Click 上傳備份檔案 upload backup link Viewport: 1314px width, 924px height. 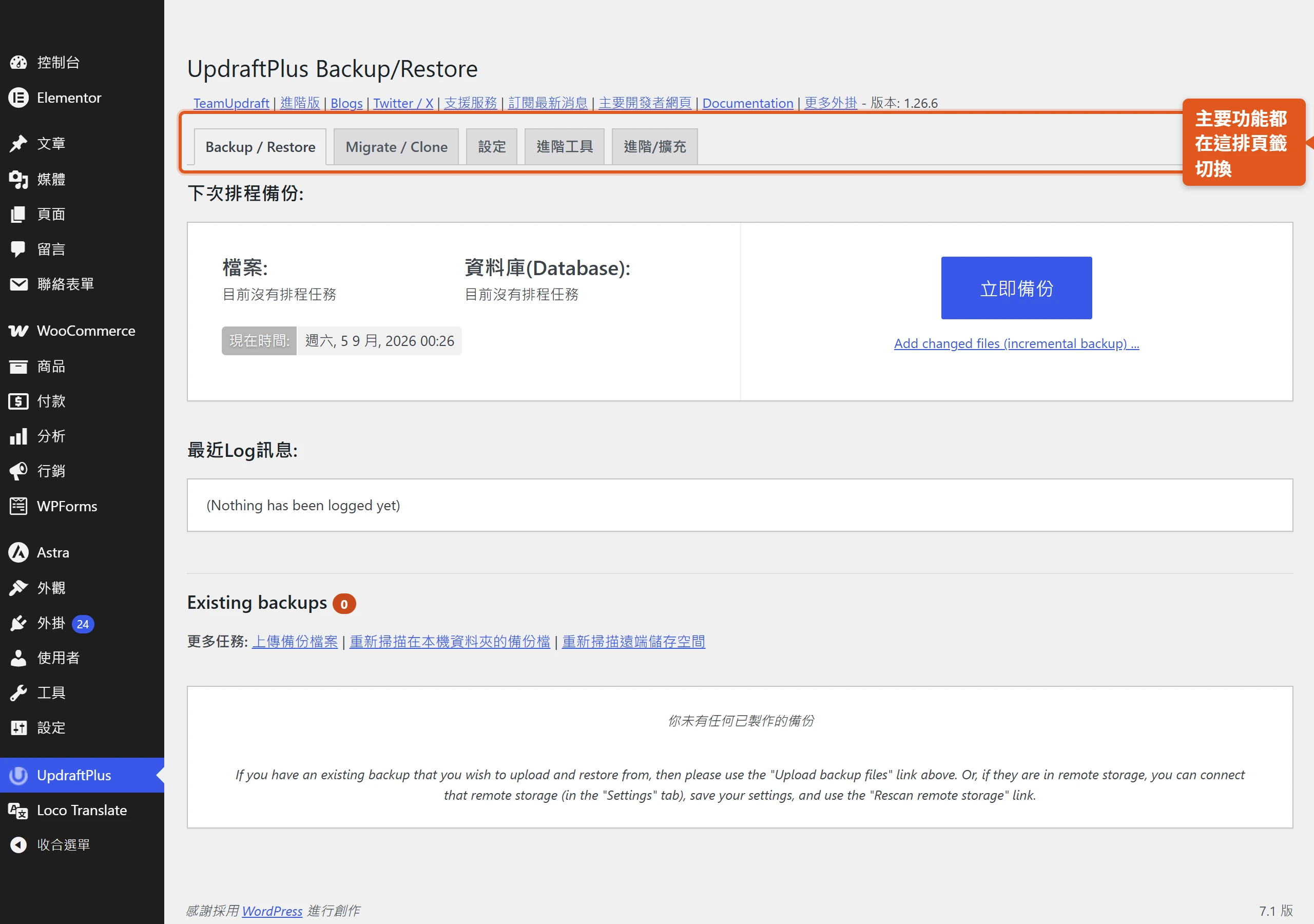click(x=295, y=642)
